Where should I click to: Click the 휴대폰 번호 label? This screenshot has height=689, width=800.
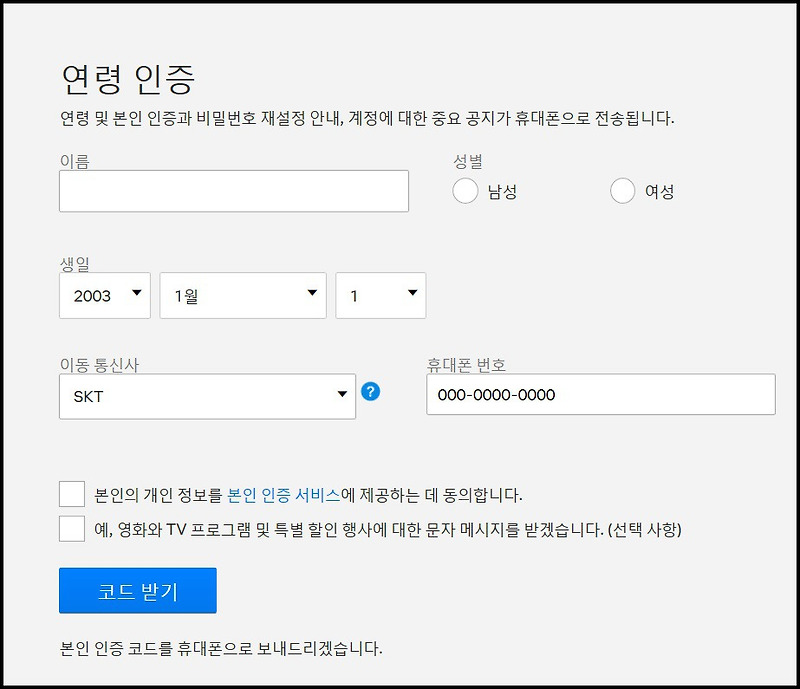click(x=466, y=365)
